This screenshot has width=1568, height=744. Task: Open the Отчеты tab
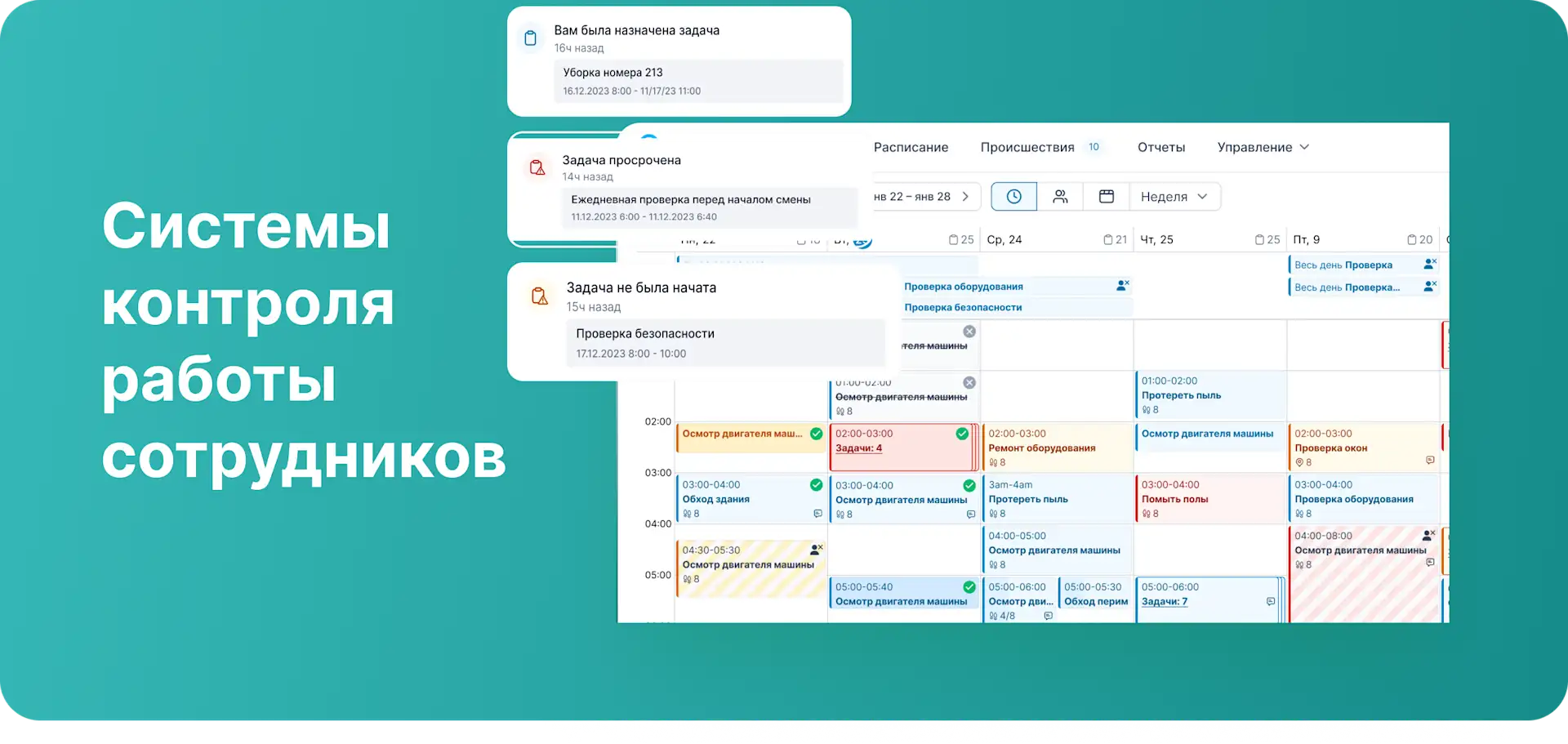pos(1160,147)
